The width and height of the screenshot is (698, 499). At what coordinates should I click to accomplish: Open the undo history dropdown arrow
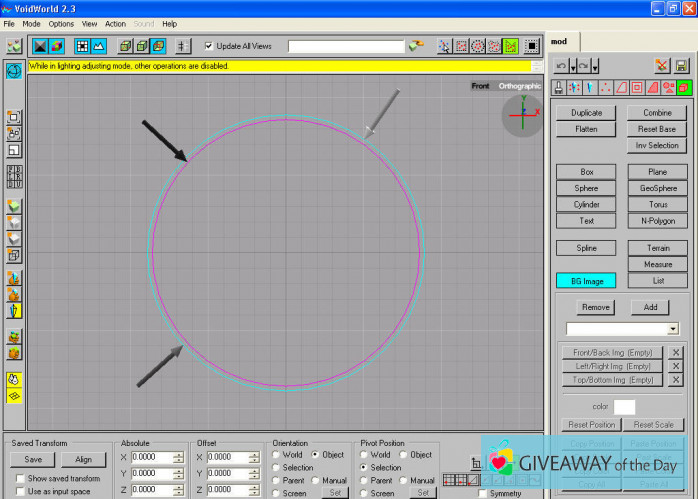572,68
